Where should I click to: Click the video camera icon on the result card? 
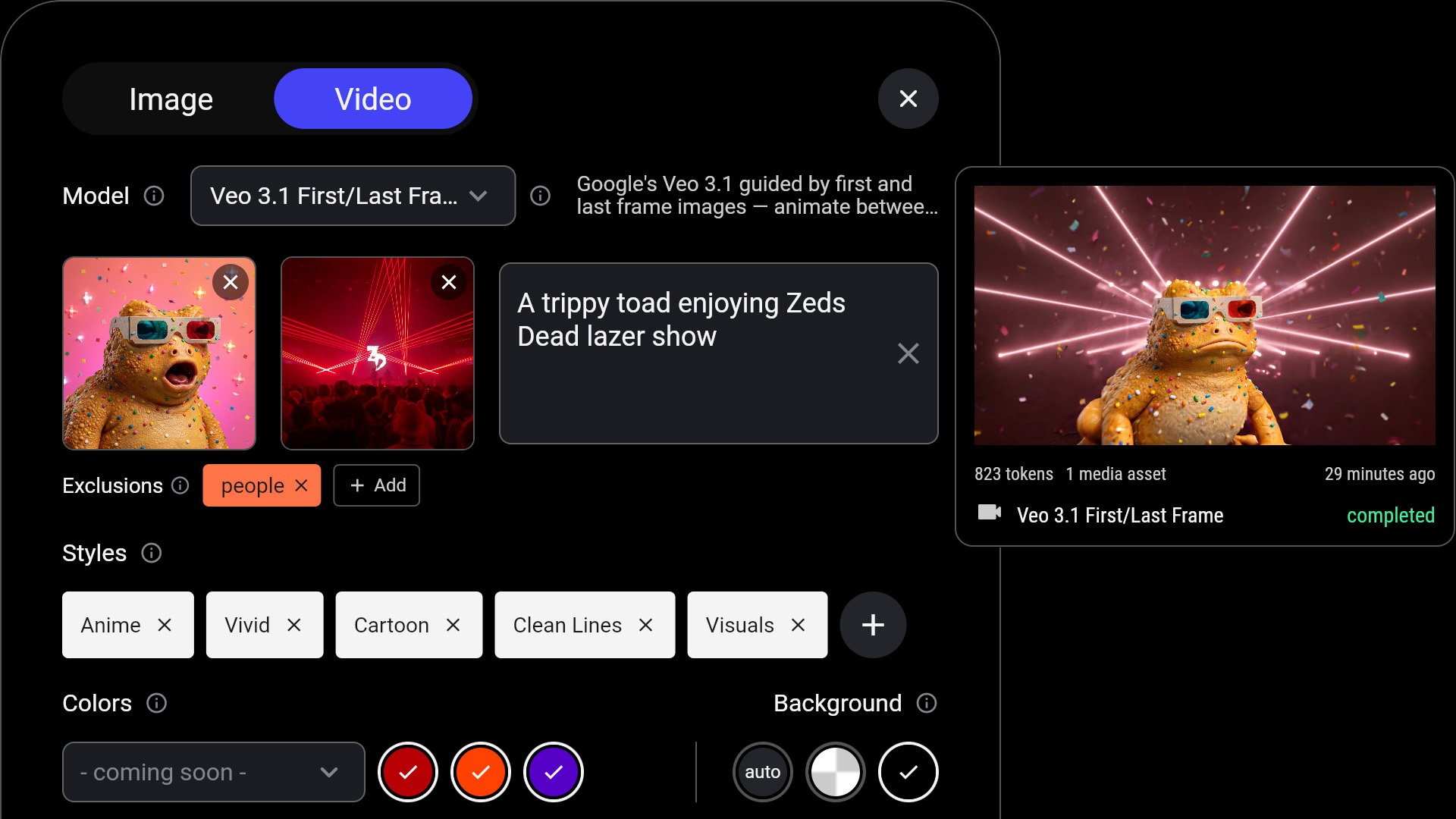(x=989, y=513)
